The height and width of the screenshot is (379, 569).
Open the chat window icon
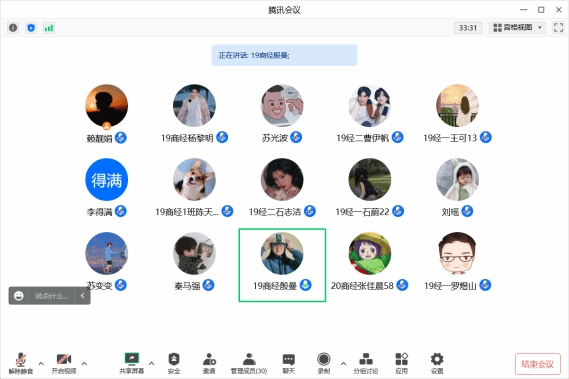click(288, 360)
